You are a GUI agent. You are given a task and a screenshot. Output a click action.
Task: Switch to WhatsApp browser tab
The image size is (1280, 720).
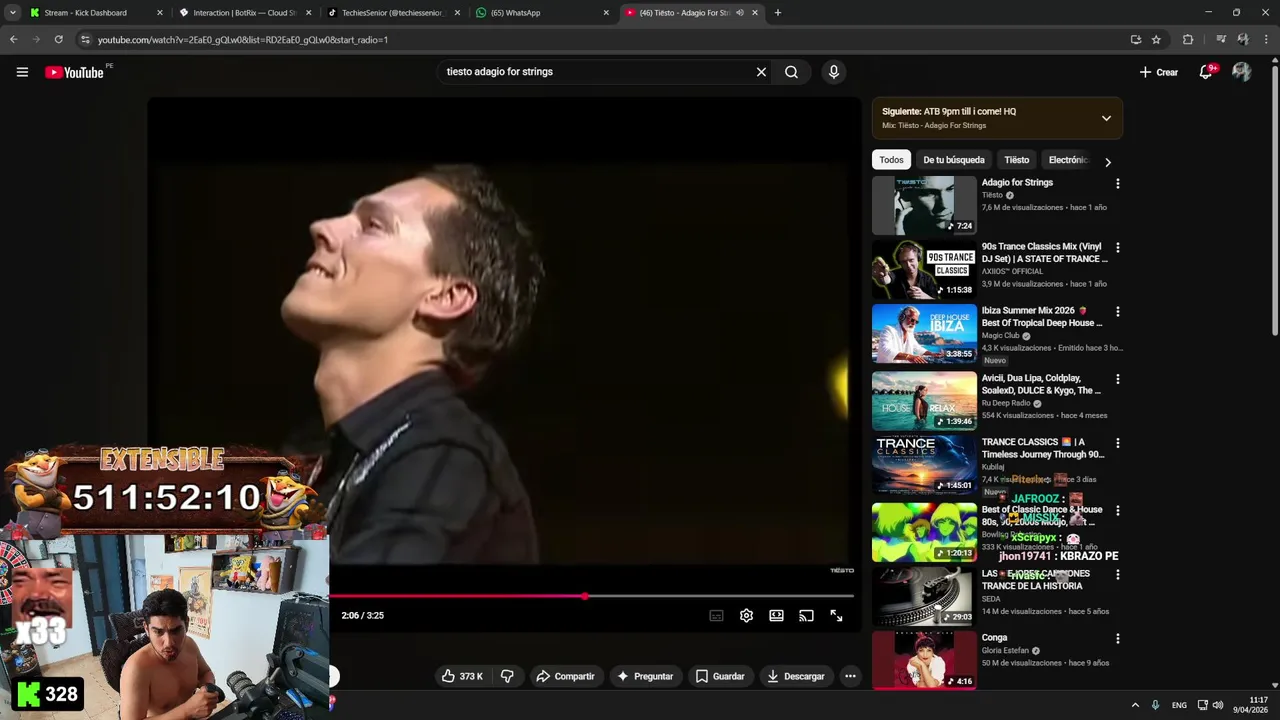pyautogui.click(x=543, y=13)
